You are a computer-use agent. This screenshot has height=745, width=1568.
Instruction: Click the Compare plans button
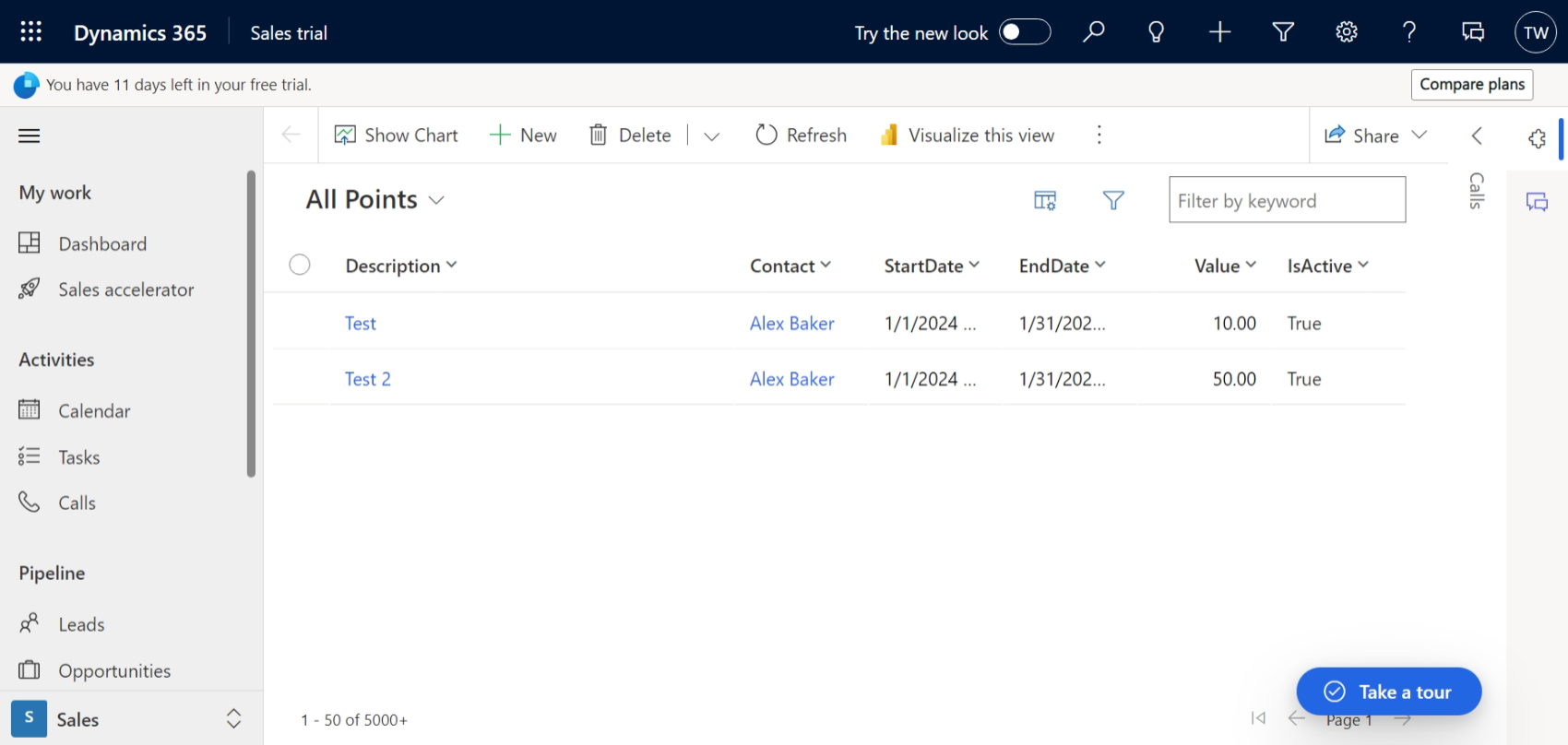coord(1472,85)
